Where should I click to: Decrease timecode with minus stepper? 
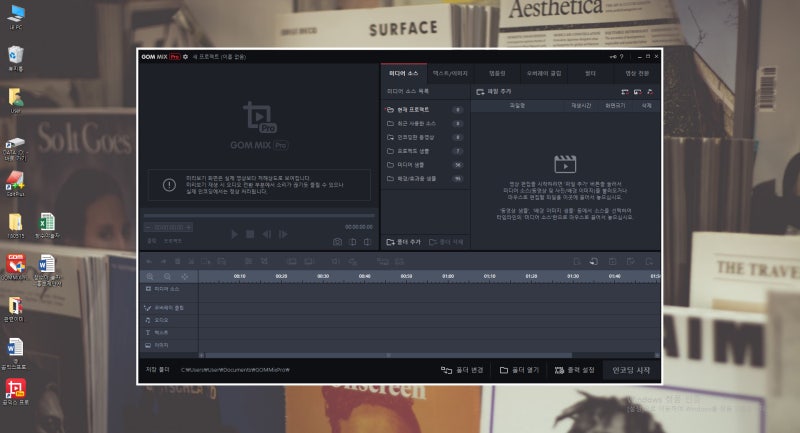pos(148,227)
